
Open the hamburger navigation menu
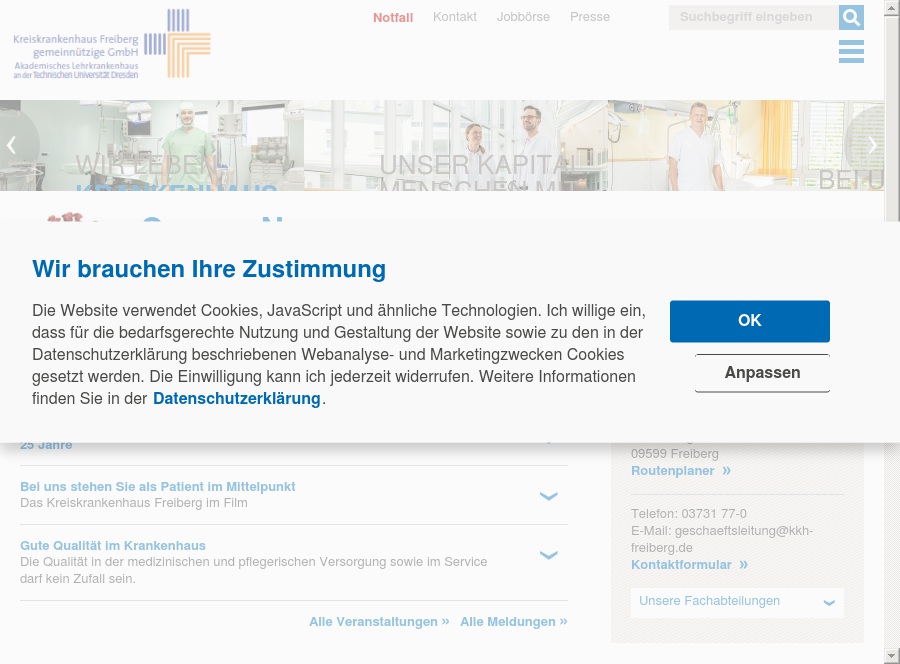pyautogui.click(x=851, y=51)
